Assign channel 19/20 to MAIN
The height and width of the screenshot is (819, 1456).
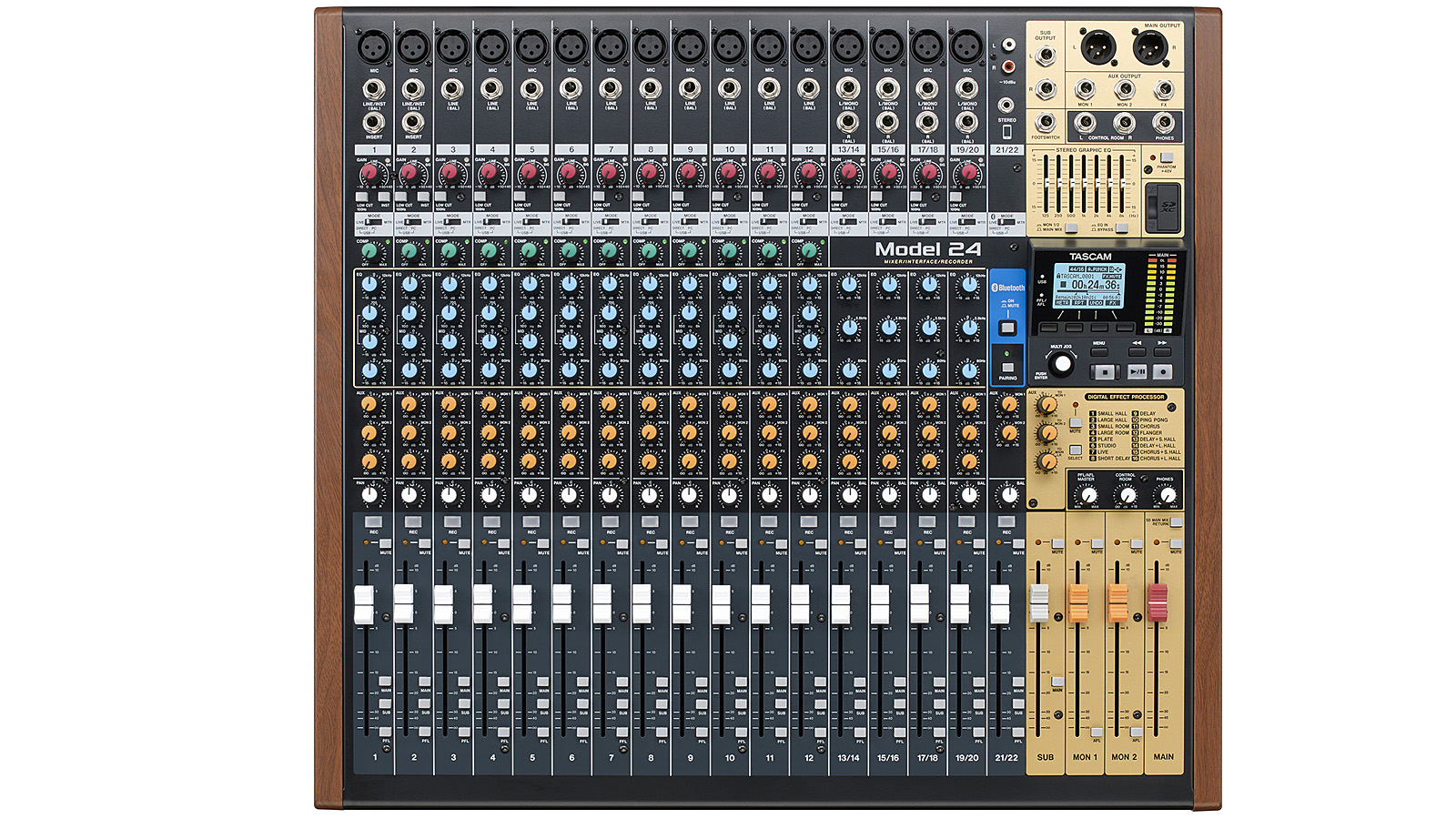[x=979, y=682]
